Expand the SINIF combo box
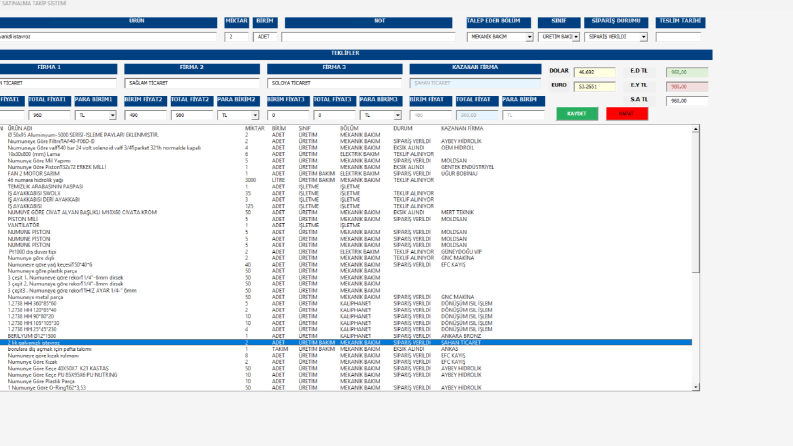 tap(576, 37)
